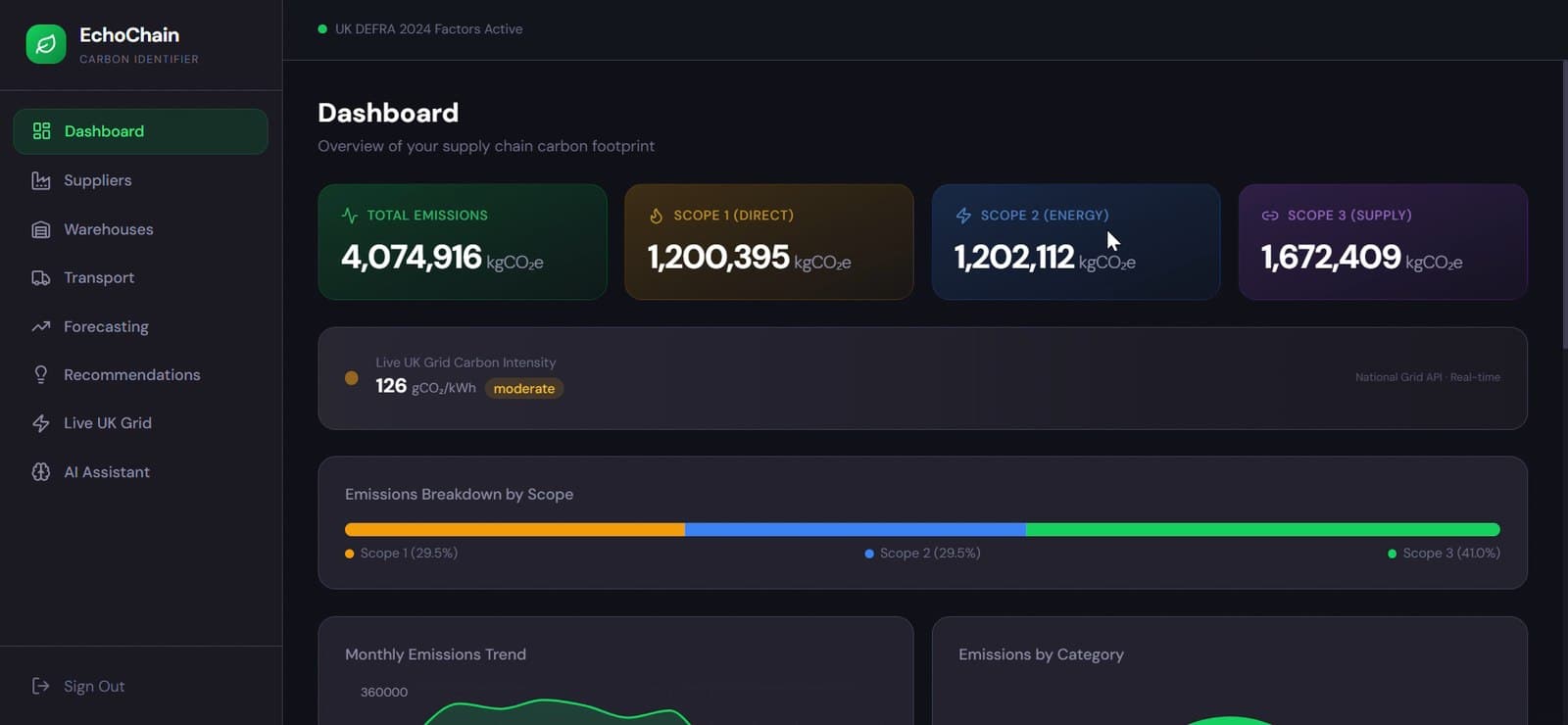Image resolution: width=1568 pixels, height=725 pixels.
Task: Click the Suppliers factory icon
Action: 41,180
